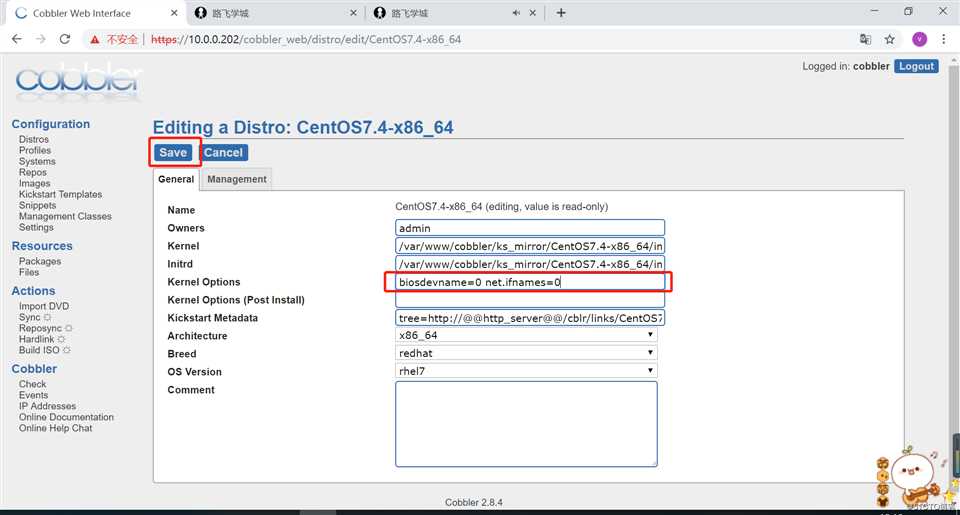Click the Owners input field
Viewport: 960px width, 515px height.
(x=530, y=228)
